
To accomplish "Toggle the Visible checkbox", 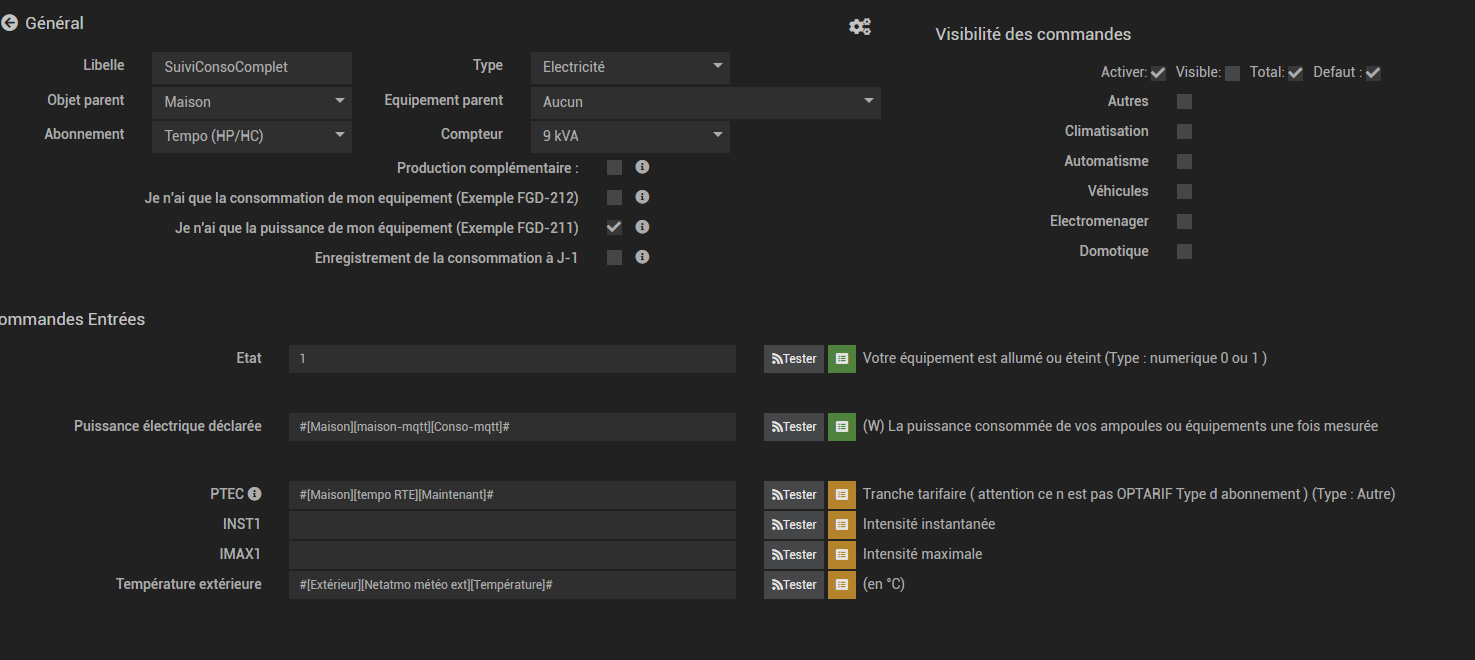I will pos(1232,73).
